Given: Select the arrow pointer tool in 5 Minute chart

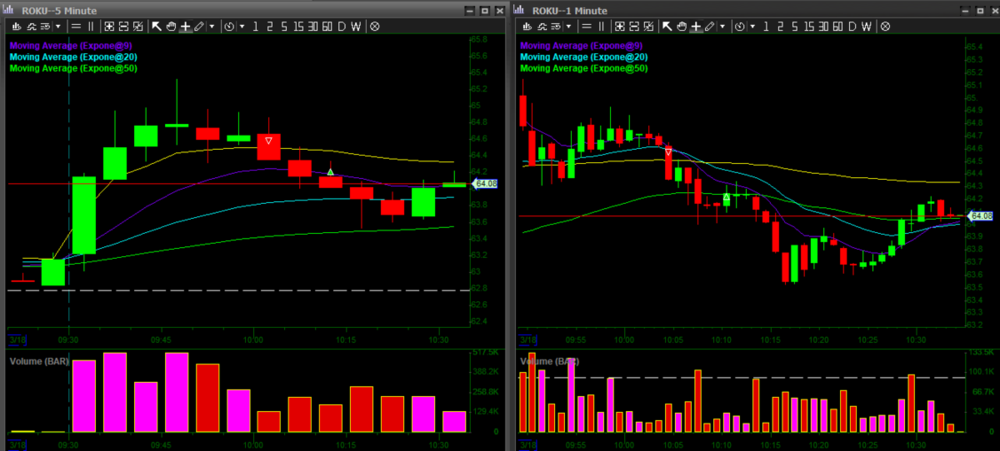Looking at the screenshot, I should point(157,26).
